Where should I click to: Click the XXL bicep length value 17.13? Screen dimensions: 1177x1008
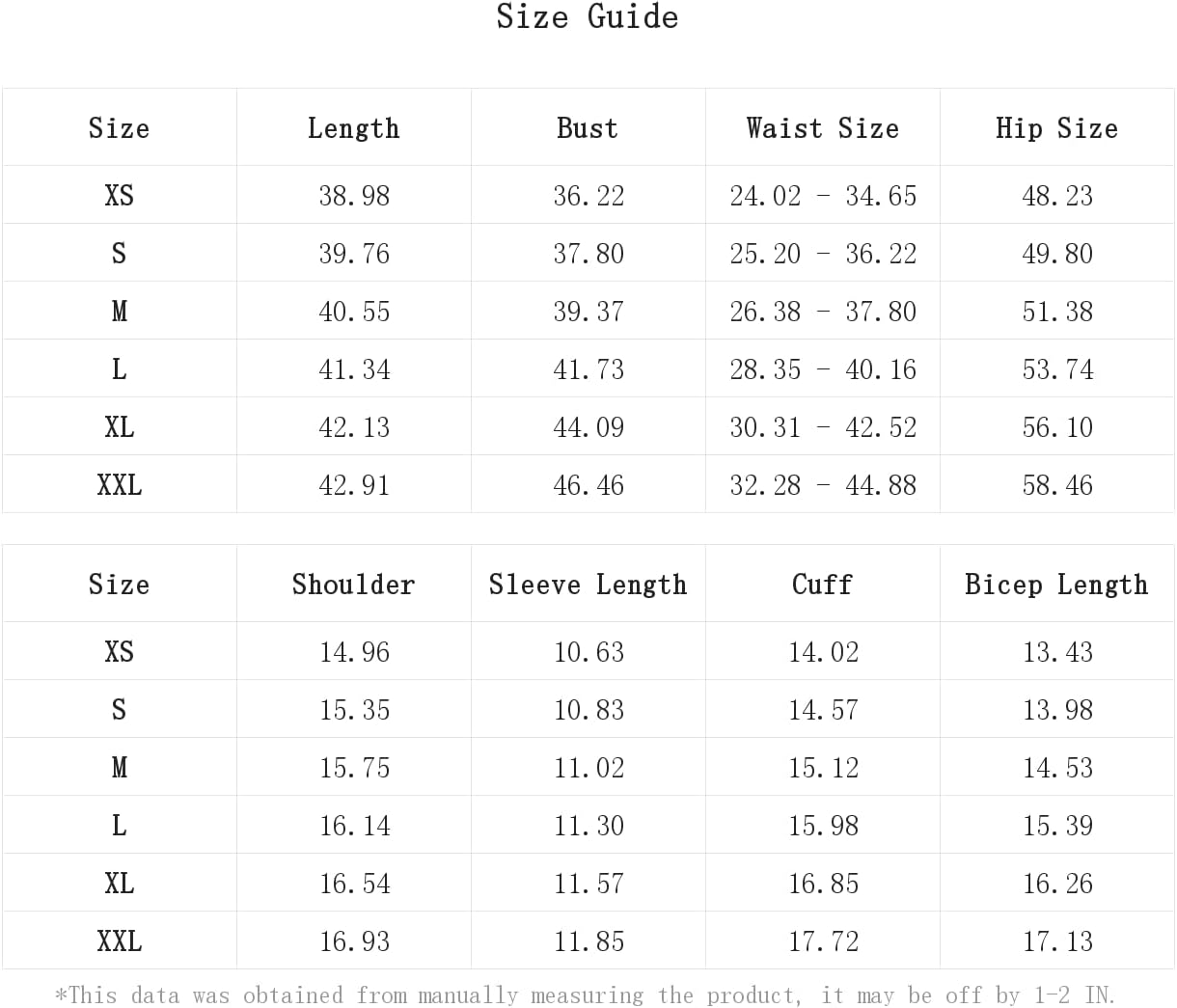click(x=1057, y=940)
